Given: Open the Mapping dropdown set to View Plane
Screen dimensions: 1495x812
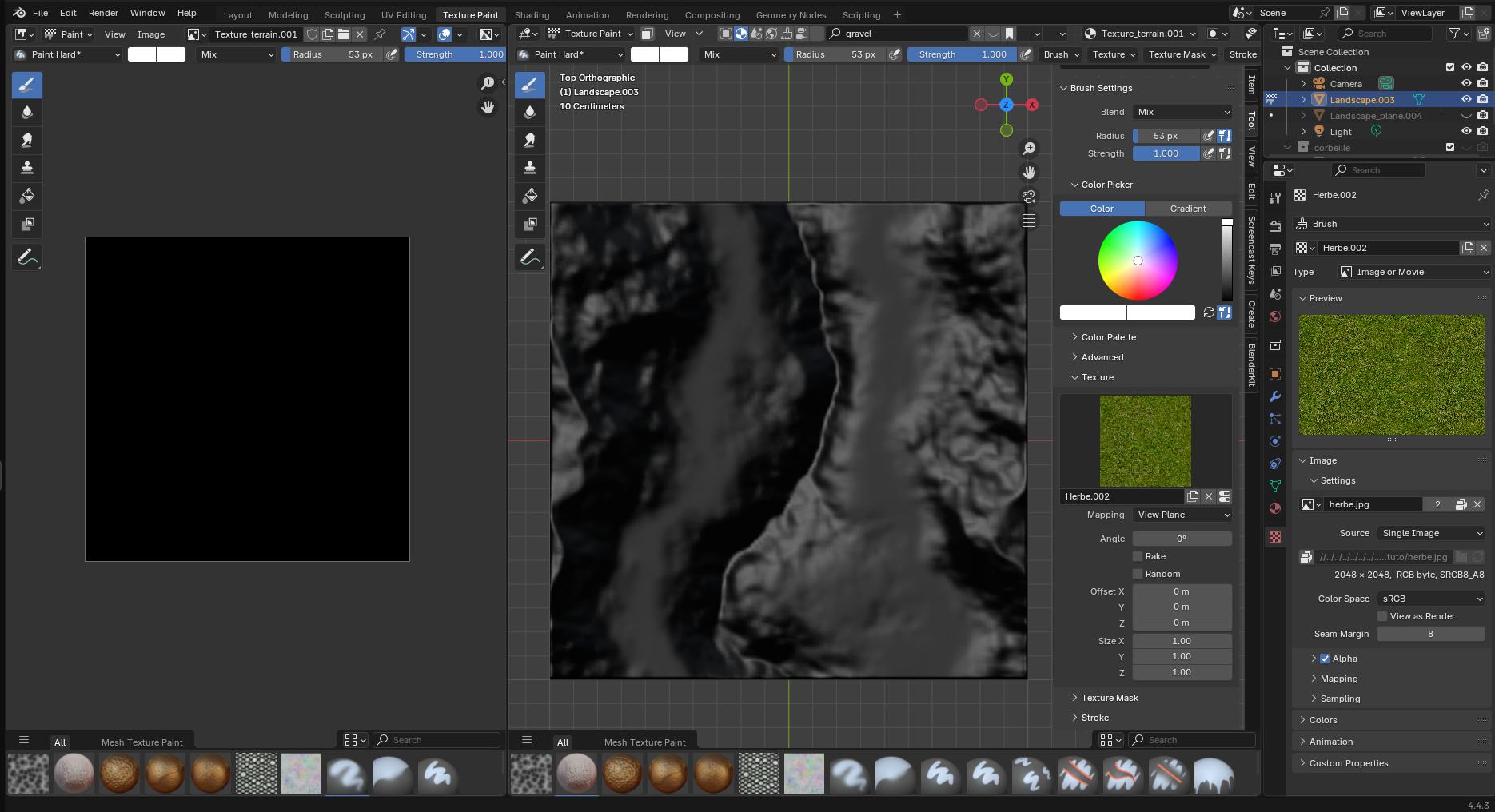Looking at the screenshot, I should coord(1182,515).
